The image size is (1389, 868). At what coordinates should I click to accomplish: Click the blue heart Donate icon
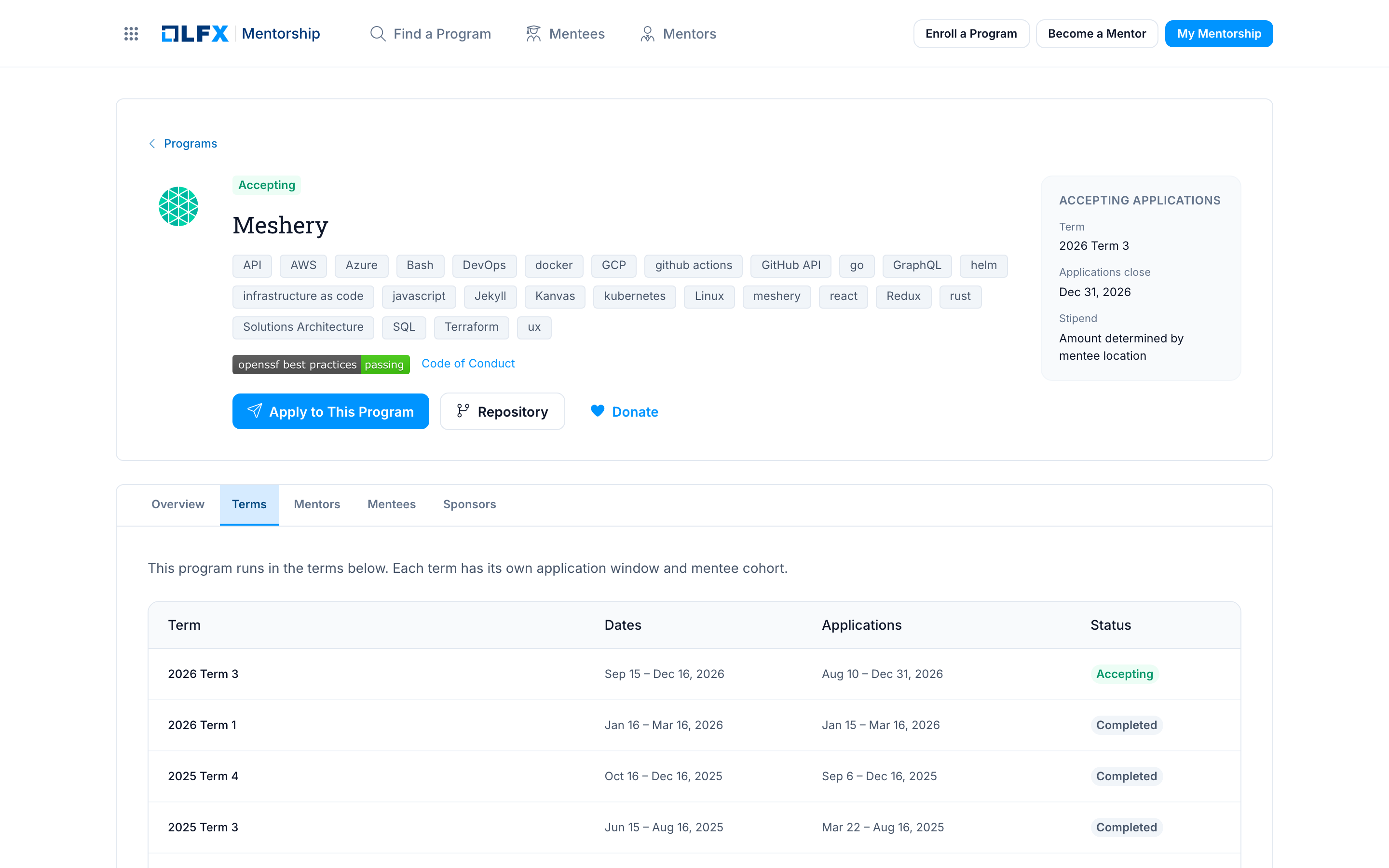click(x=598, y=411)
